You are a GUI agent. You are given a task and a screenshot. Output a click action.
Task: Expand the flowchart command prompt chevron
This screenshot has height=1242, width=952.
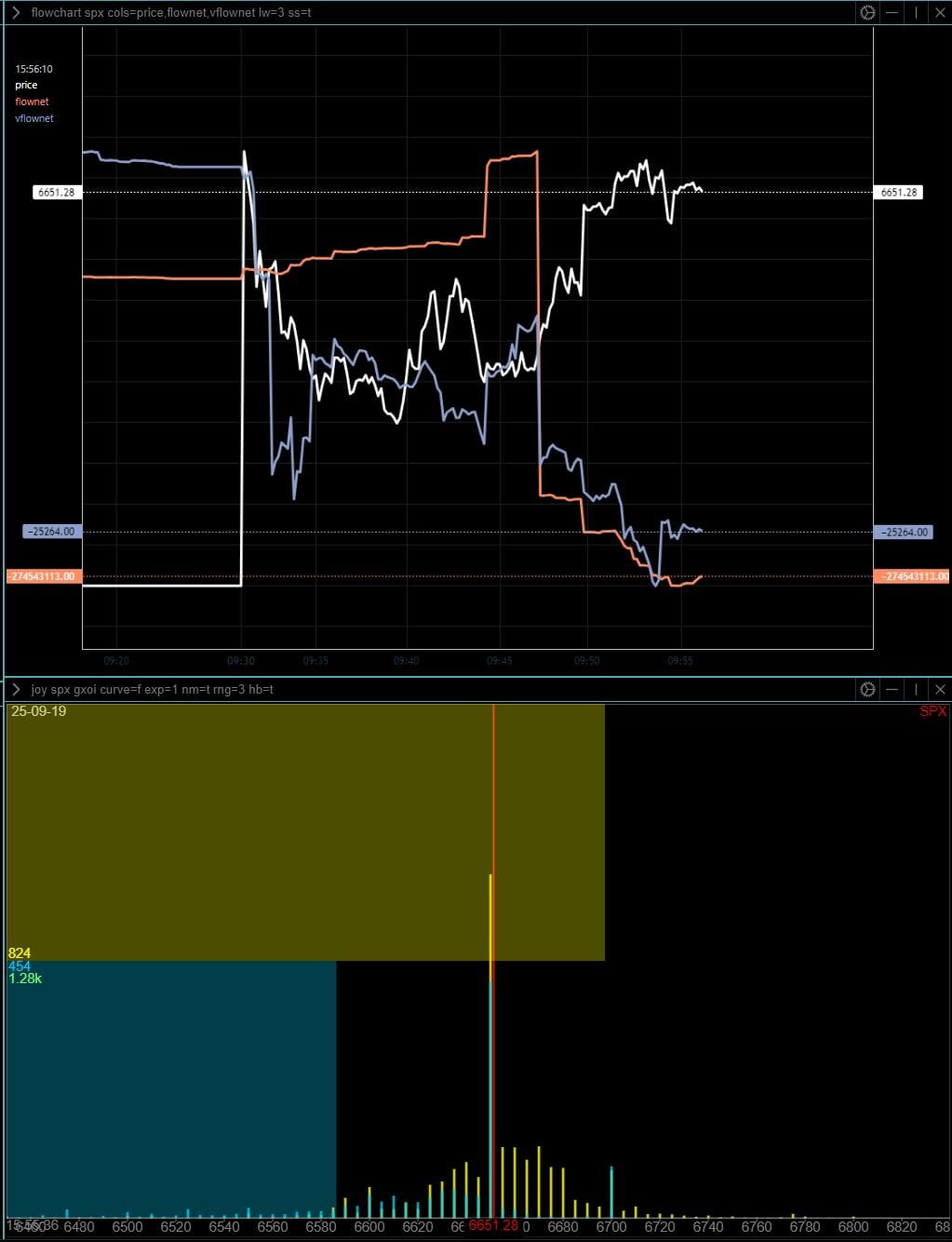pyautogui.click(x=16, y=13)
